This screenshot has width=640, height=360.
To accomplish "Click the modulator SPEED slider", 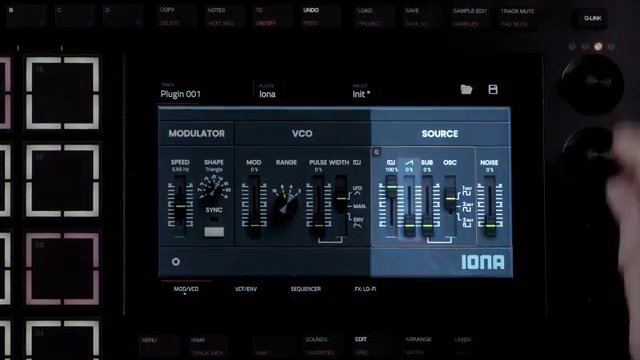I will click(x=180, y=206).
